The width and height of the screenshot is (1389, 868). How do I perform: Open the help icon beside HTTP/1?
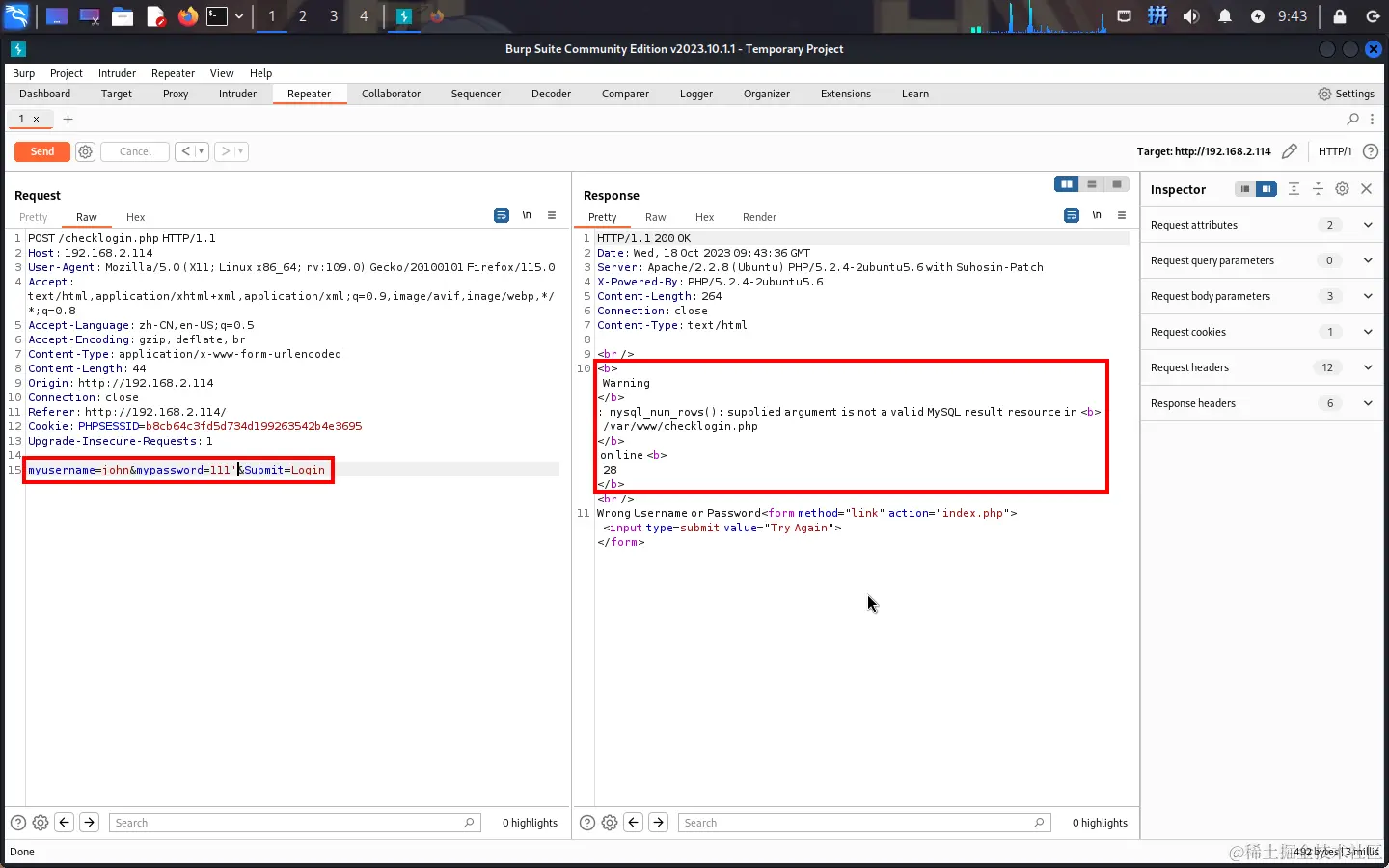point(1371,151)
